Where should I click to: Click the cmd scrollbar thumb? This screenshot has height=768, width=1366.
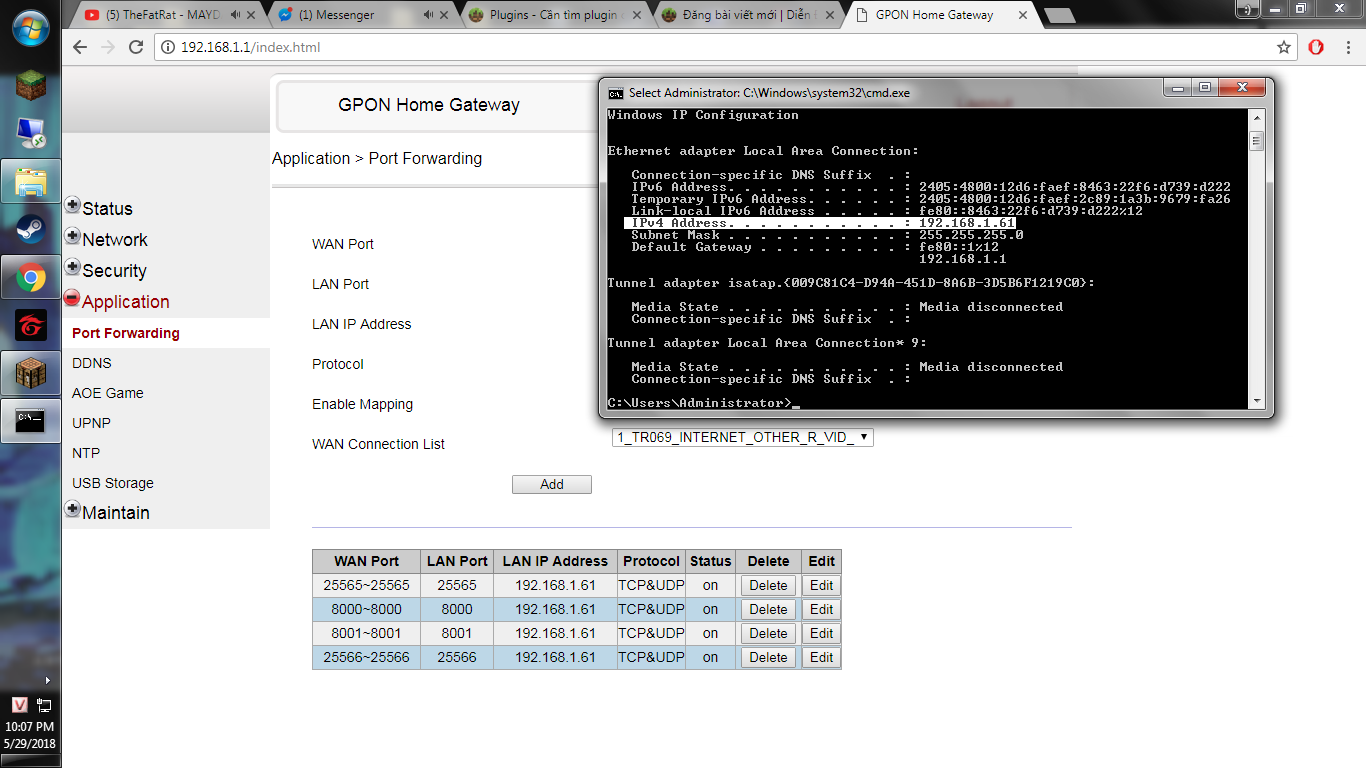pyautogui.click(x=1256, y=141)
